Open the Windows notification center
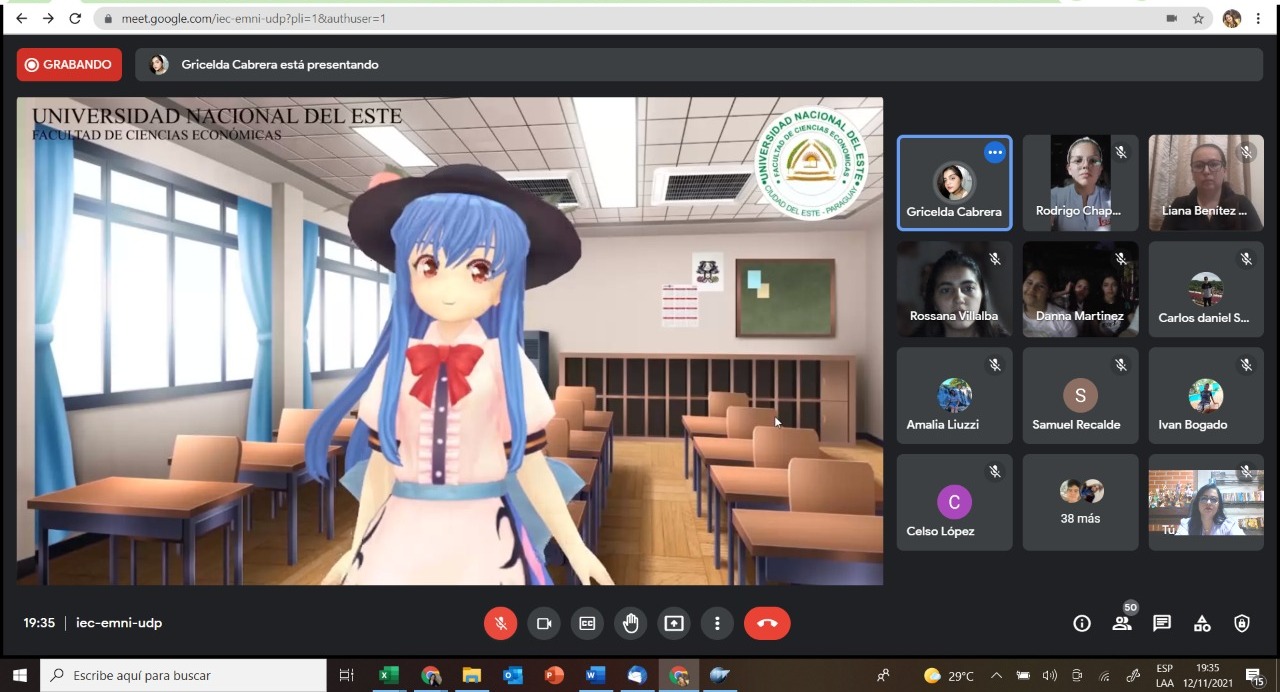Viewport: 1280px width, 692px height. point(1254,676)
